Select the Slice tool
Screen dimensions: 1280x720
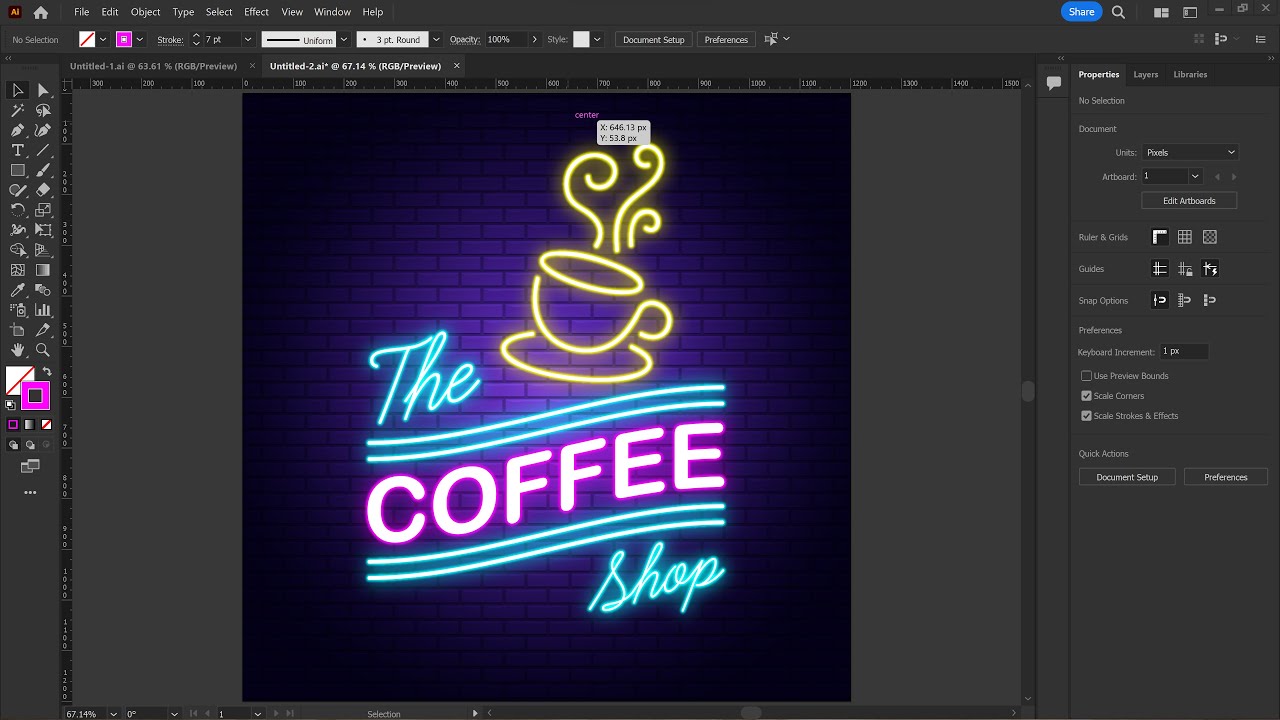43,330
